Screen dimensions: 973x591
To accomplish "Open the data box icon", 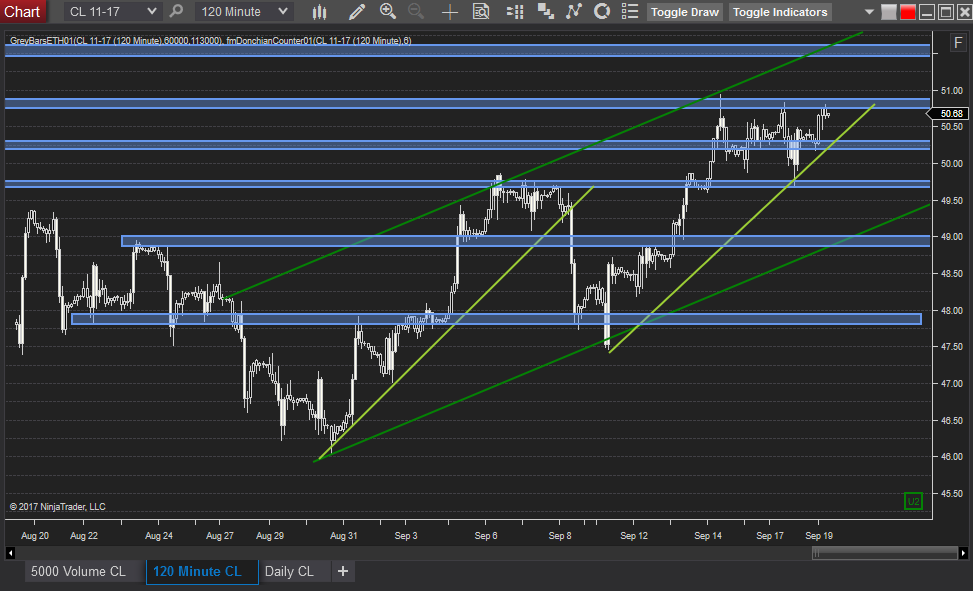I will coord(481,11).
